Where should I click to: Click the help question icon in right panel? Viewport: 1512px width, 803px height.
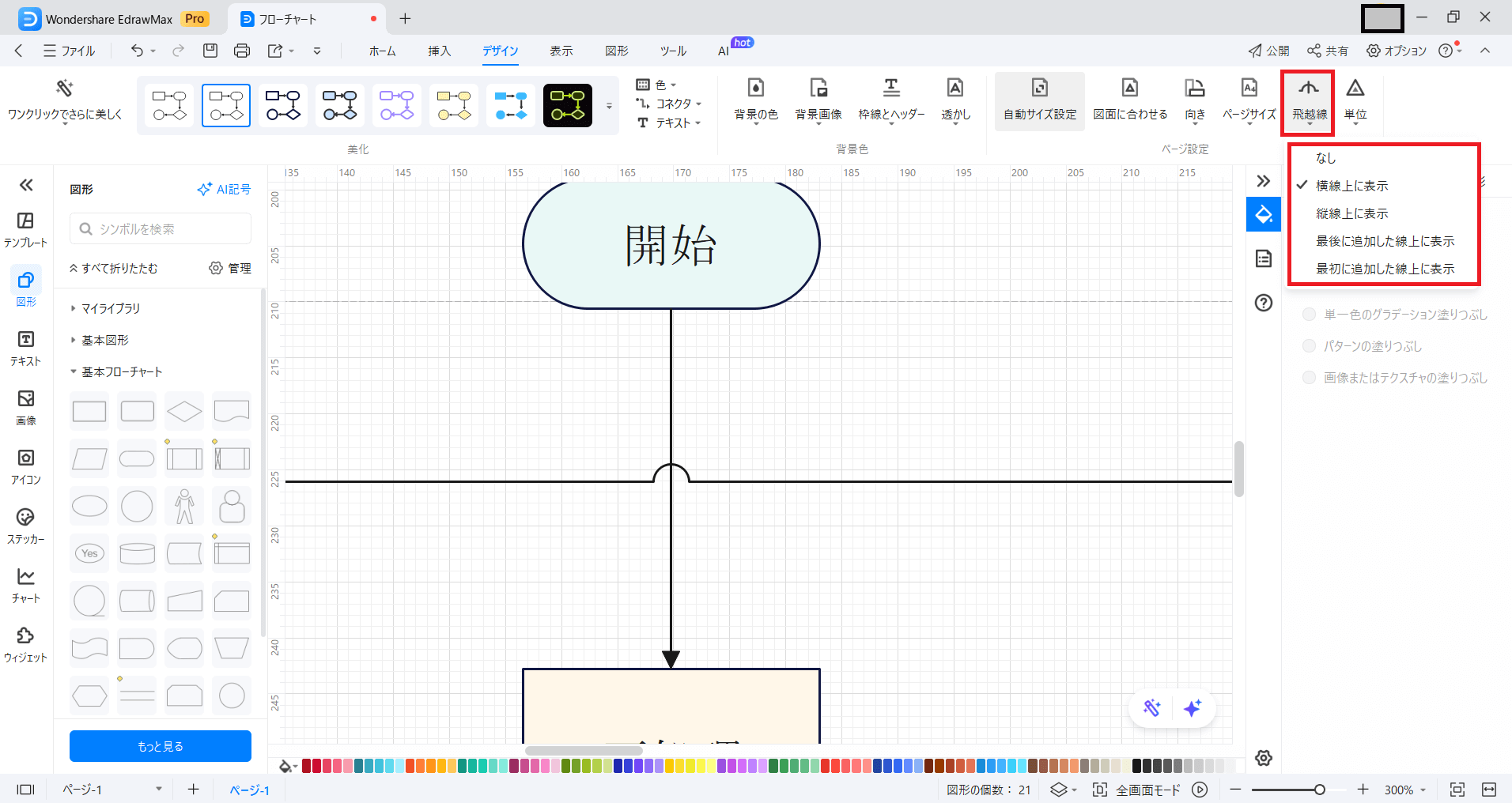(x=1264, y=303)
